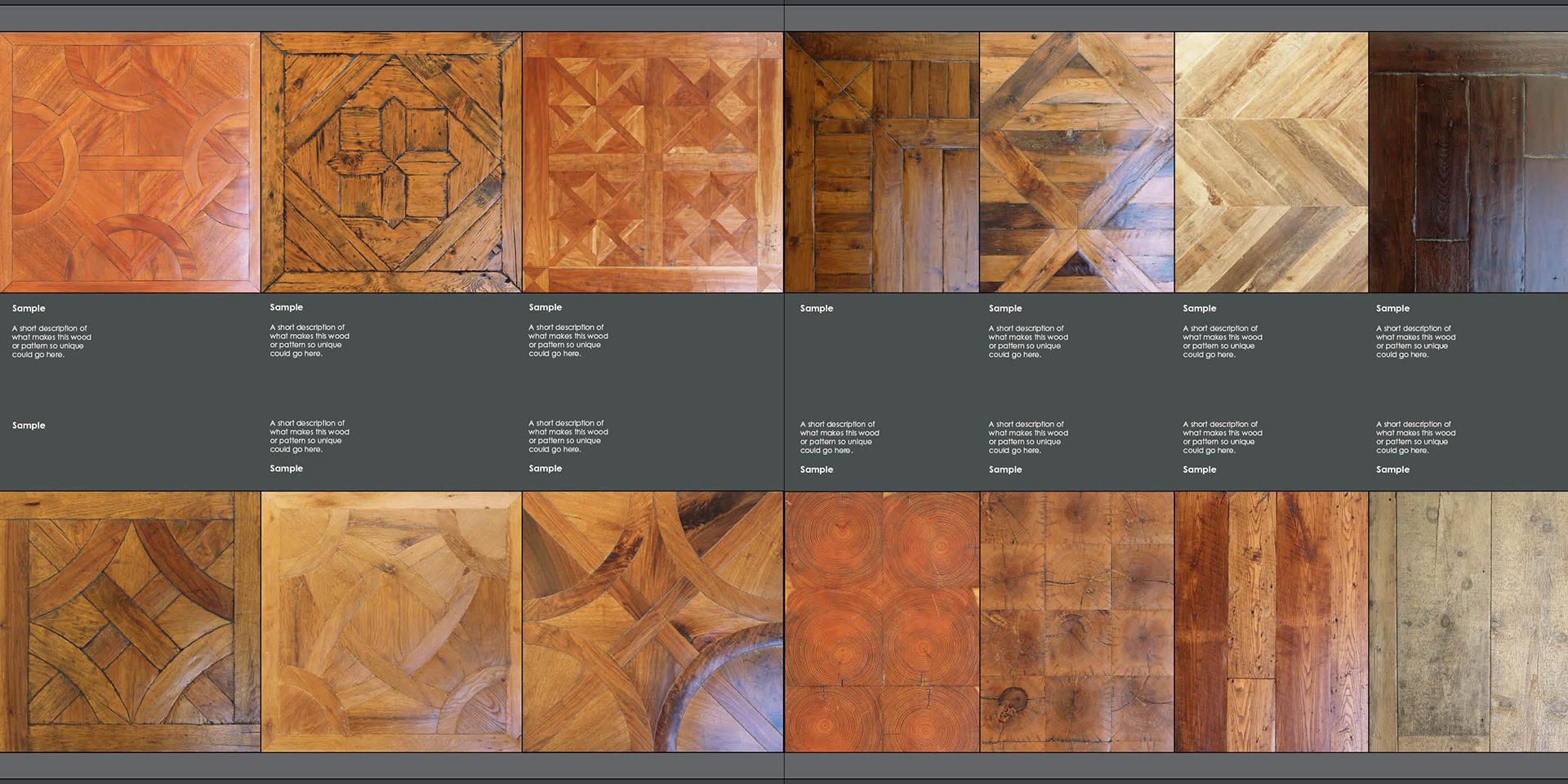
Task: Click the Sample heading under the pinwheel parquet
Action: point(546,308)
